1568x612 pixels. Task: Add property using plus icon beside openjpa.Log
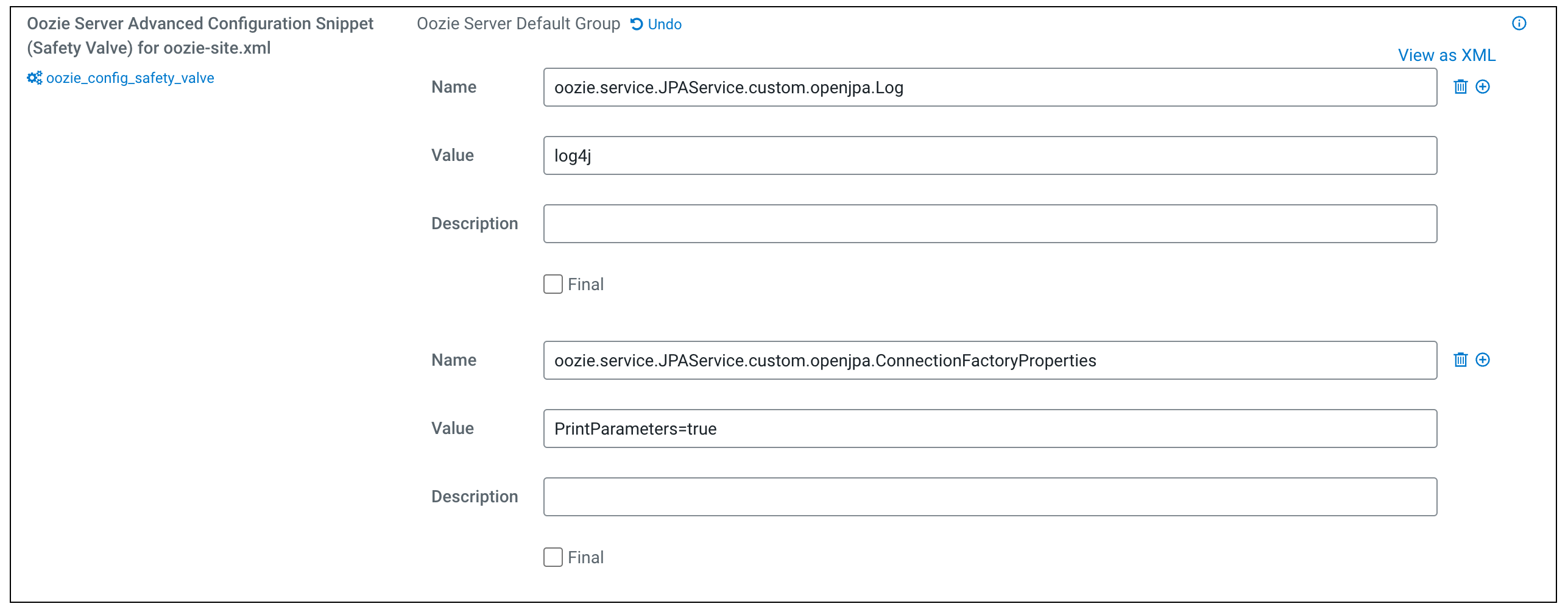click(1483, 87)
